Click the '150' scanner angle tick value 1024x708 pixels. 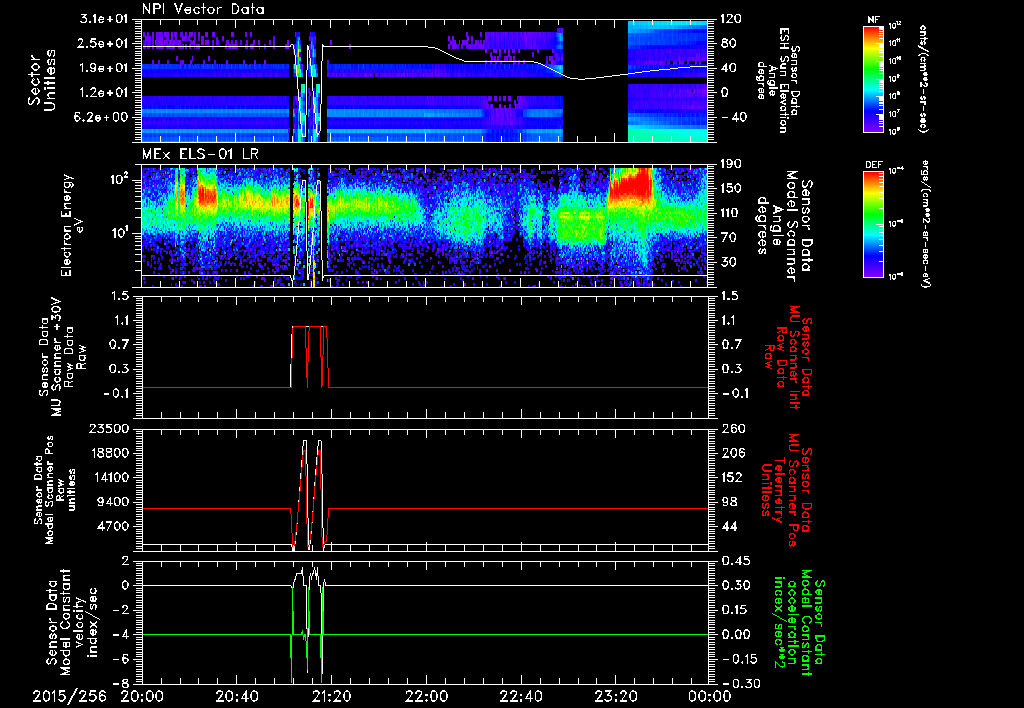coord(729,189)
